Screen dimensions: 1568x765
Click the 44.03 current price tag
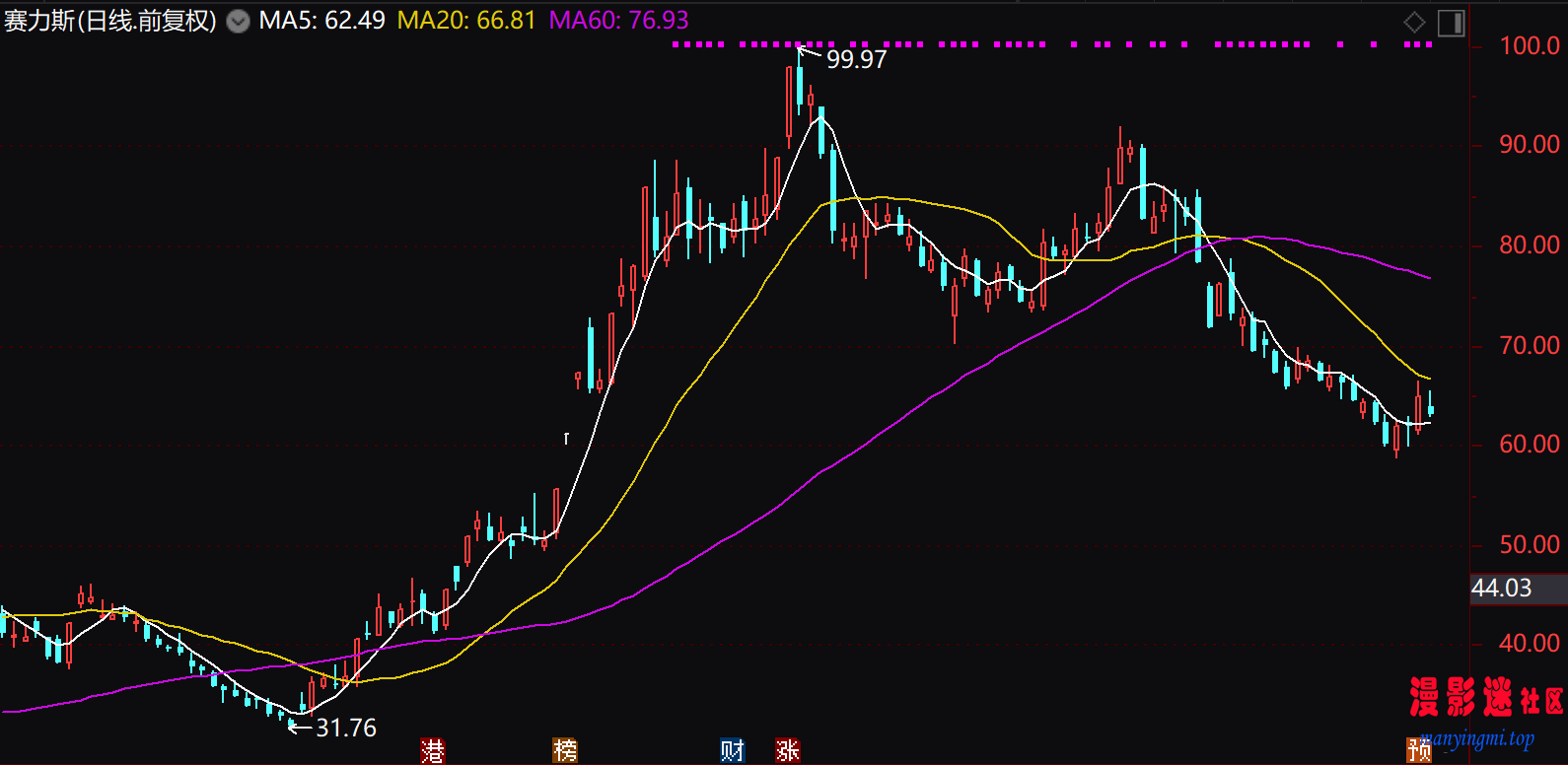[x=1502, y=589]
